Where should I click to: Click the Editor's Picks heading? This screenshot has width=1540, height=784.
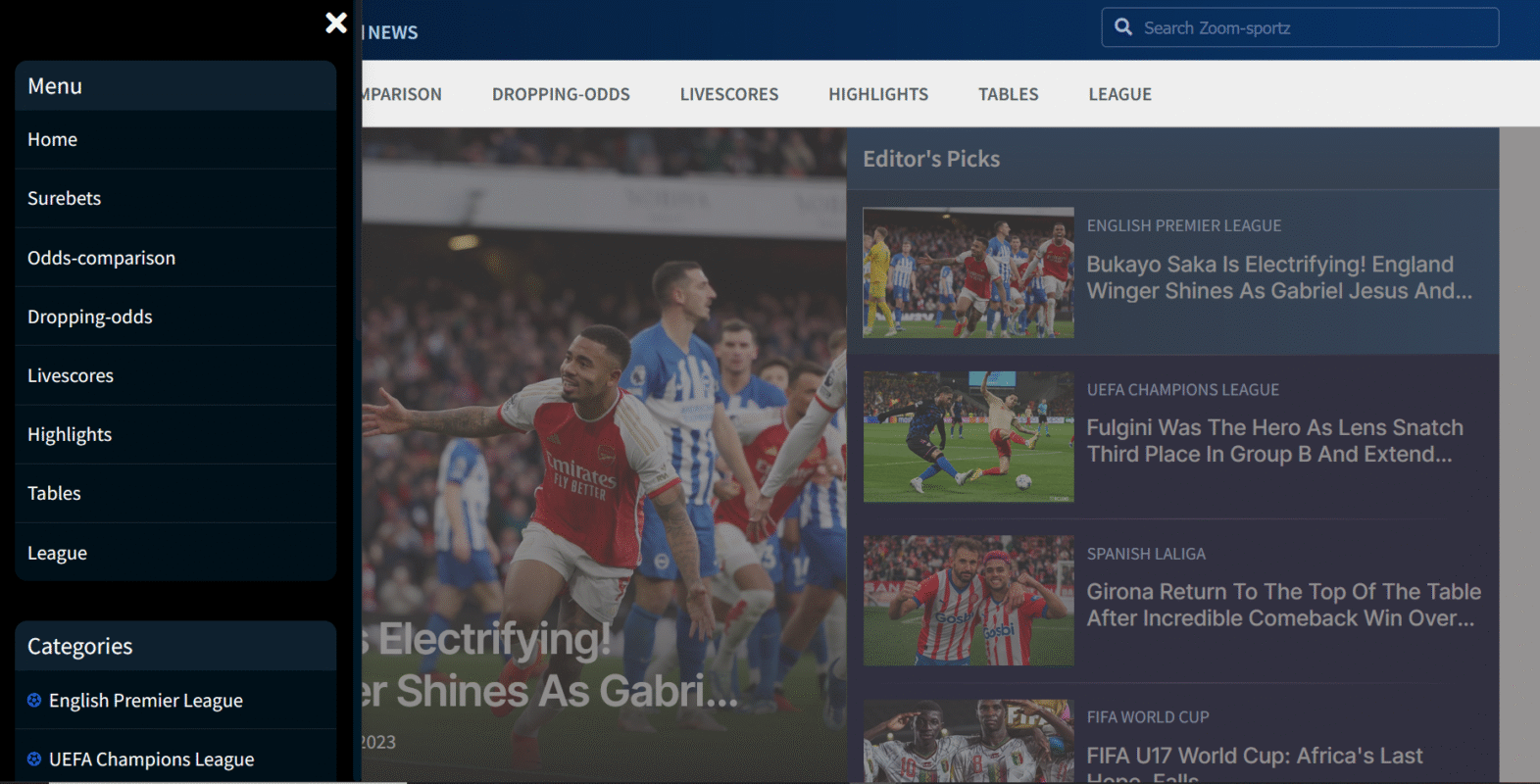(931, 159)
